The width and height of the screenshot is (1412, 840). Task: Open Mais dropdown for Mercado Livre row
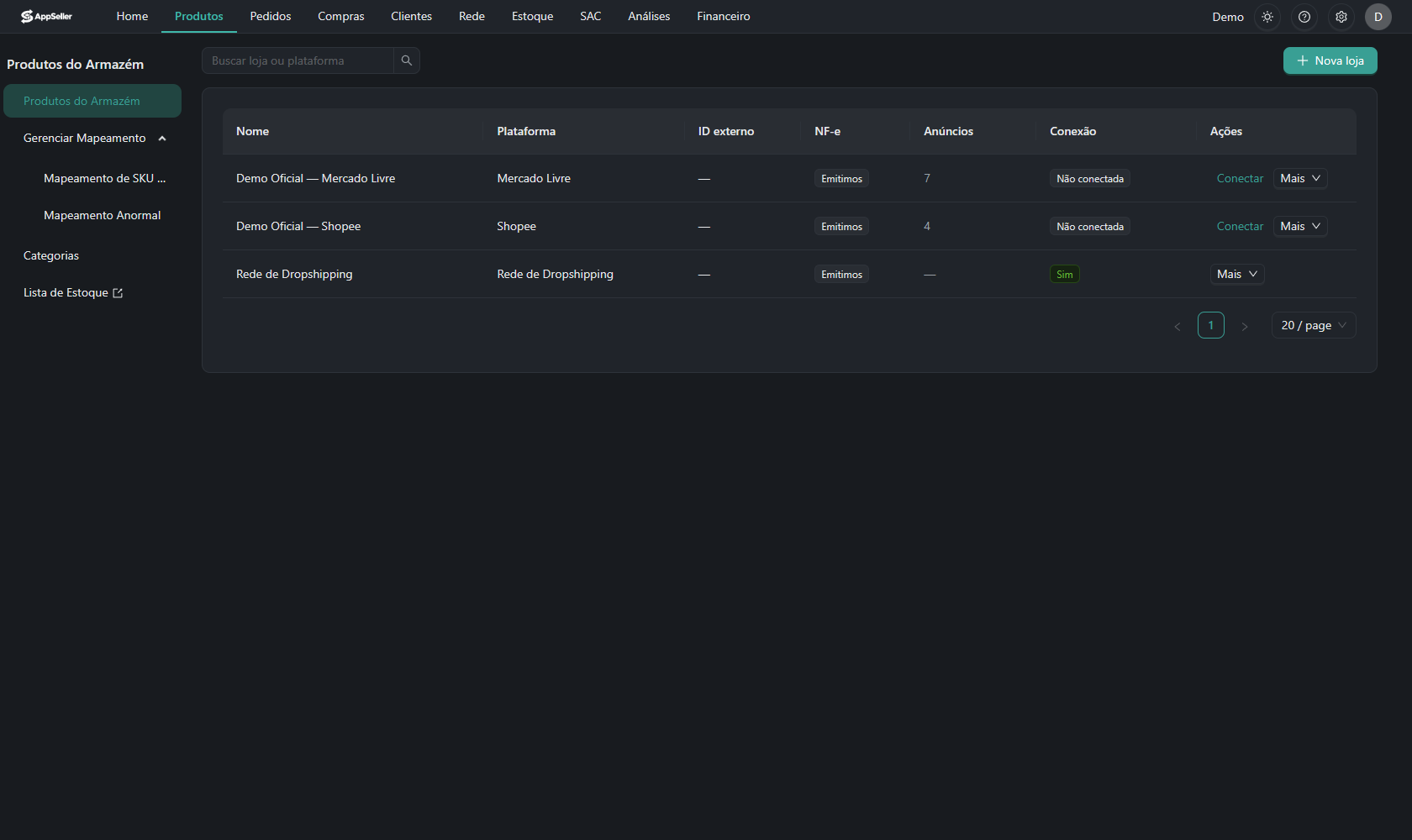tap(1300, 178)
